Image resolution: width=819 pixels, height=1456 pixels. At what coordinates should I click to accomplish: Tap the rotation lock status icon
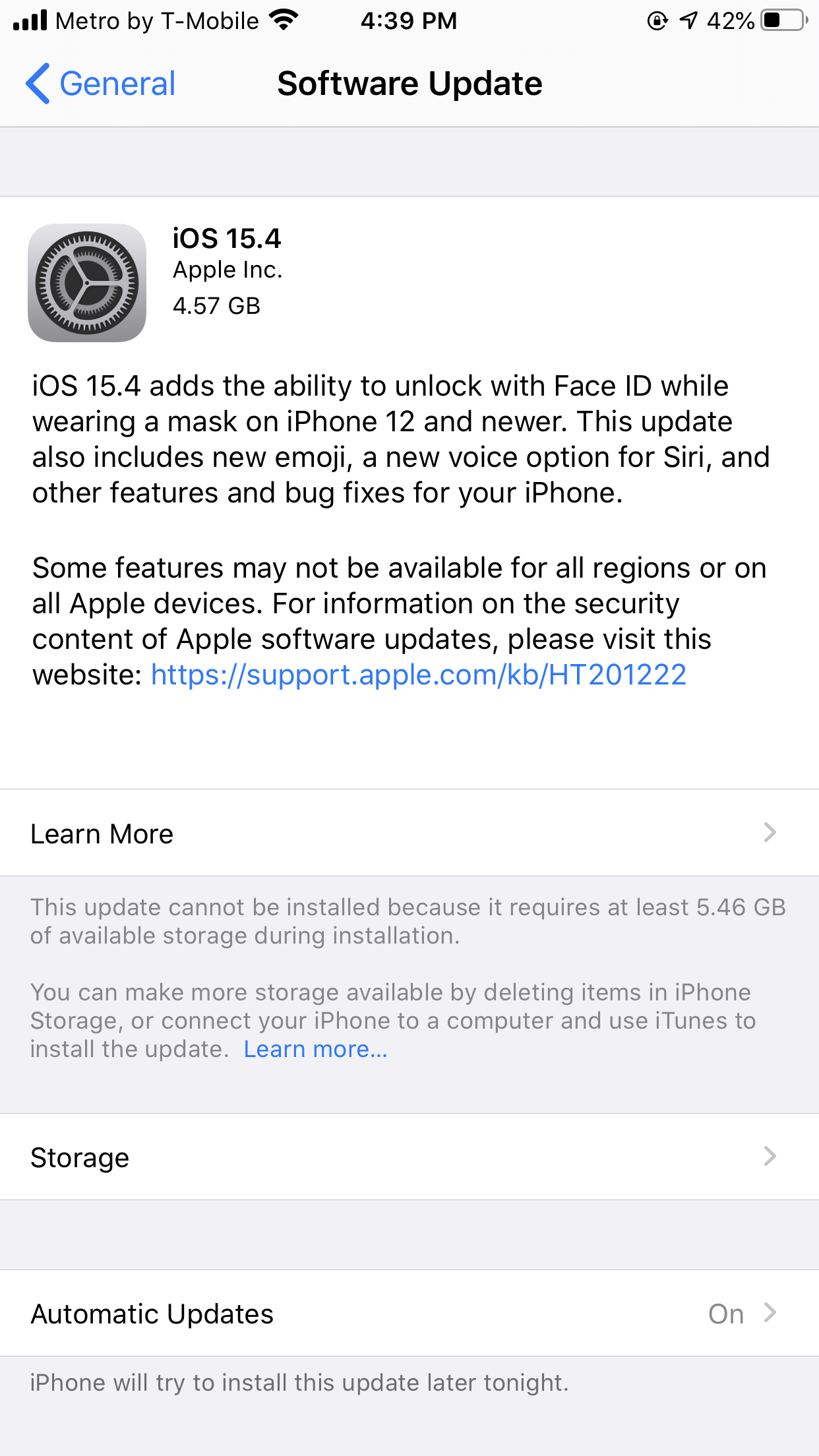coord(657,20)
